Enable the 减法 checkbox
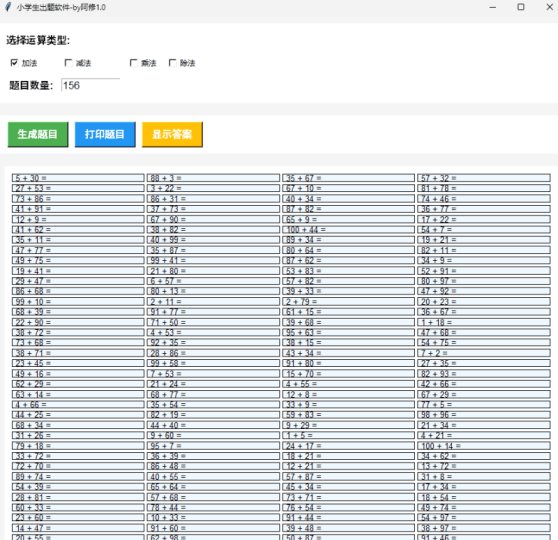 point(68,63)
